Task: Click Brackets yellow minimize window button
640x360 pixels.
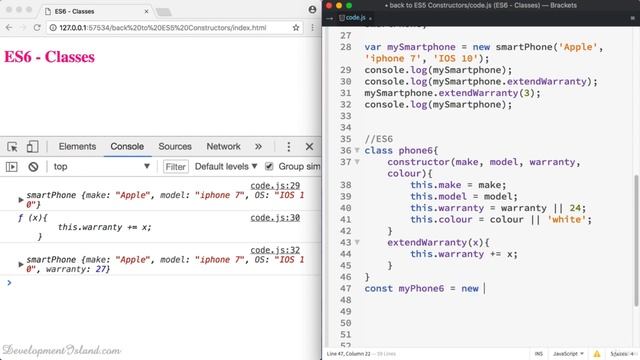Action: point(339,6)
